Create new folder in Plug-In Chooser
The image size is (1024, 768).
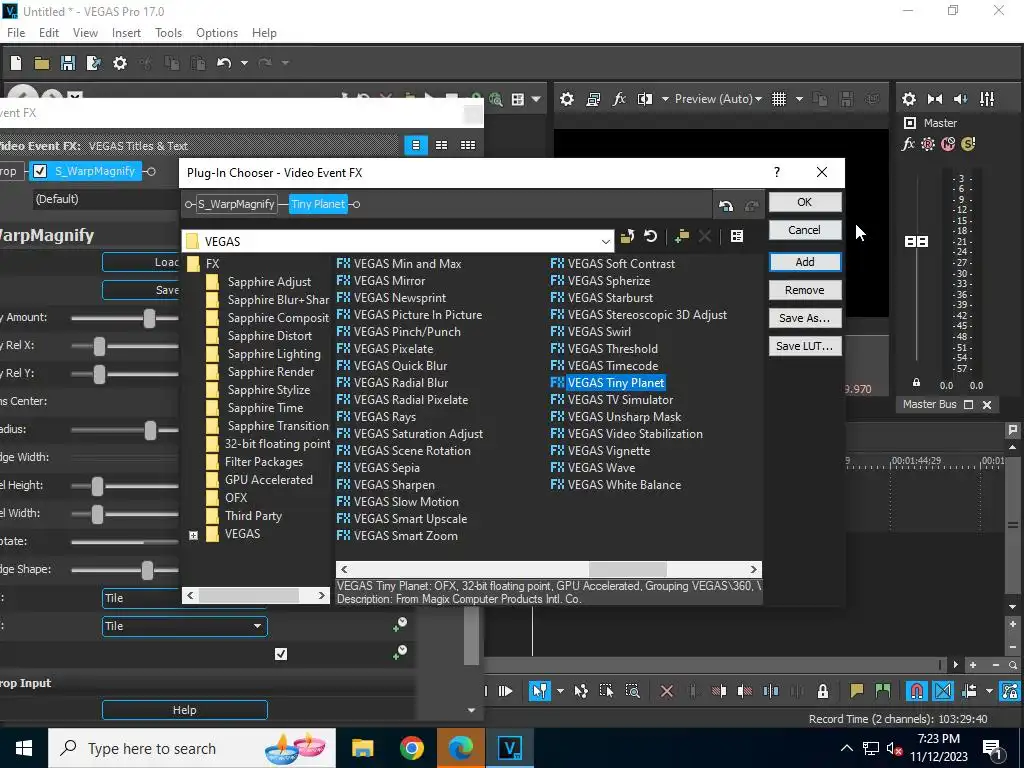pos(682,236)
